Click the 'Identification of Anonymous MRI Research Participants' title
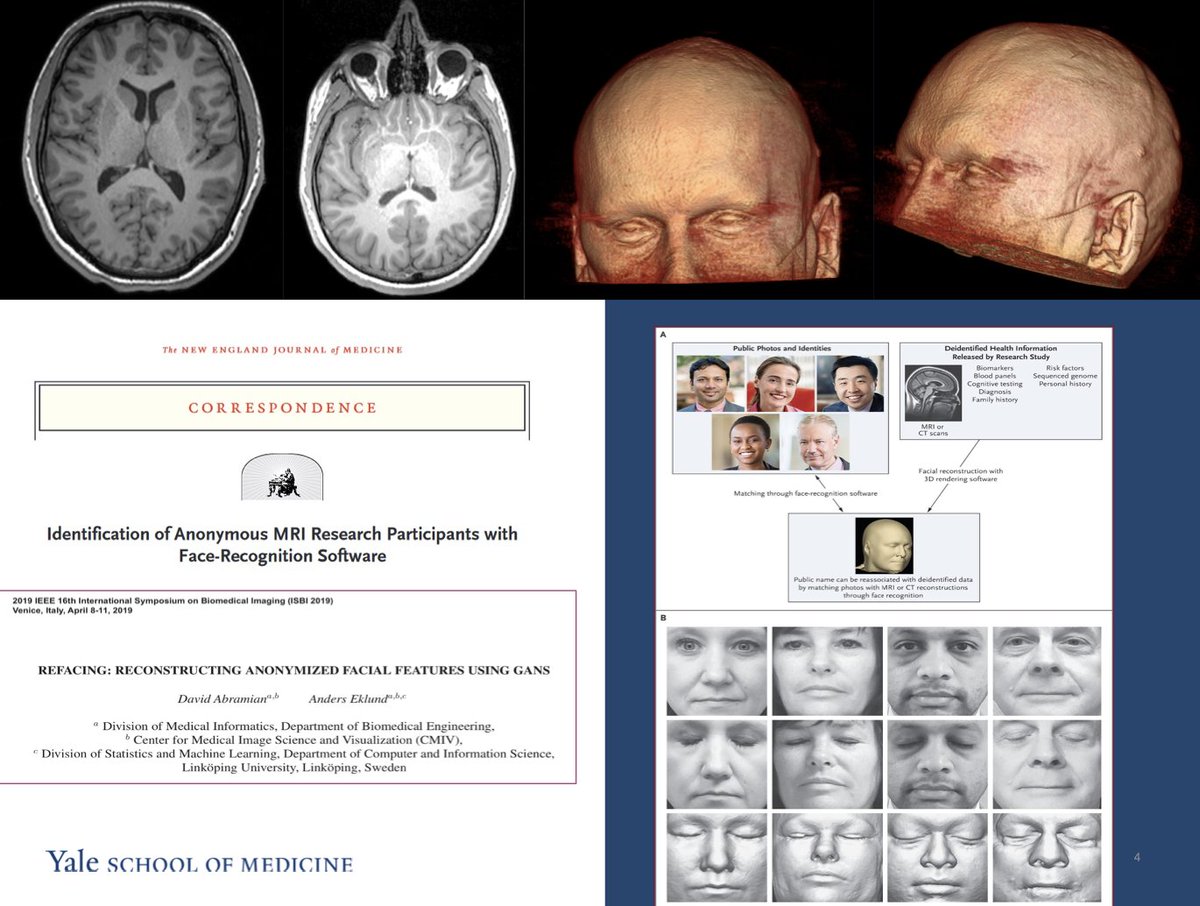 (282, 544)
